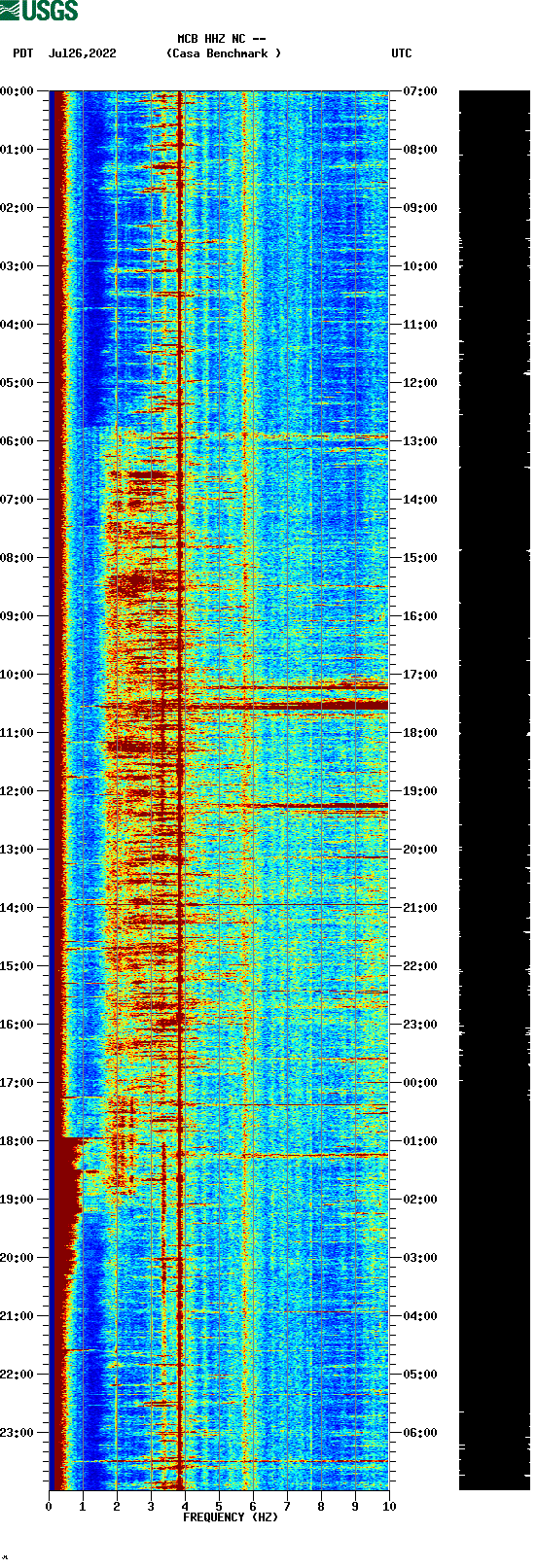
Task: Click the 'FREQUENCY (HZ)' axis label
Action: tap(231, 1517)
